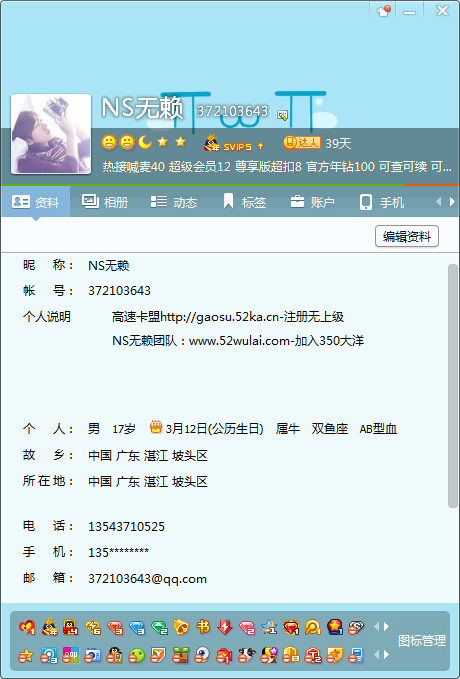Click the colorful app icon in bottom row
This screenshot has height=679, width=460.
[x=71, y=655]
